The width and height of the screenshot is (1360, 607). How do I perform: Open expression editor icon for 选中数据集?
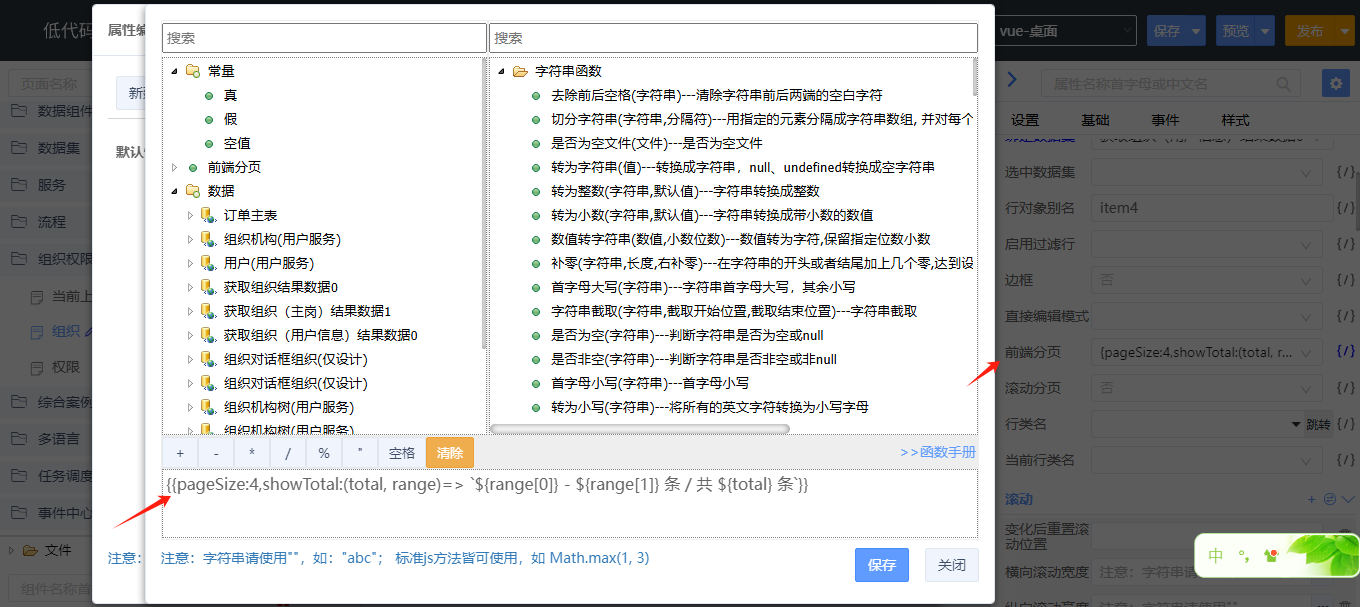1347,172
